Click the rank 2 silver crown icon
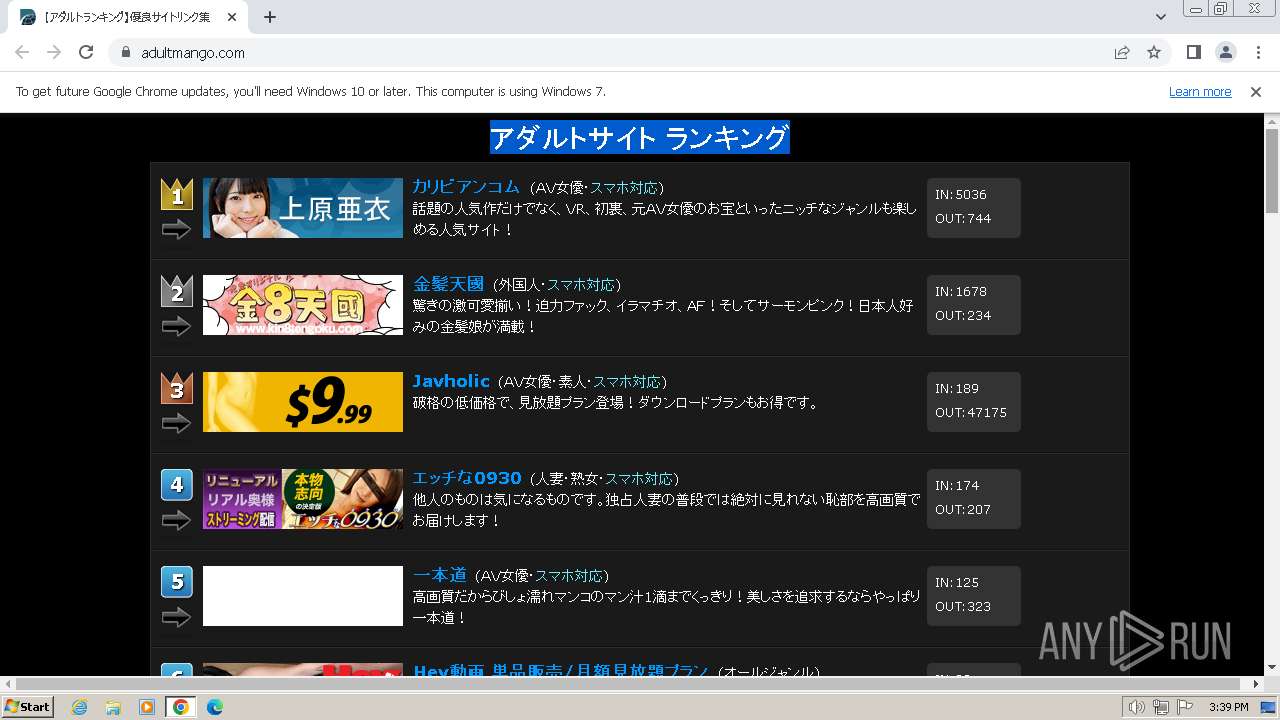Screen dimensions: 1280x720 [177, 291]
